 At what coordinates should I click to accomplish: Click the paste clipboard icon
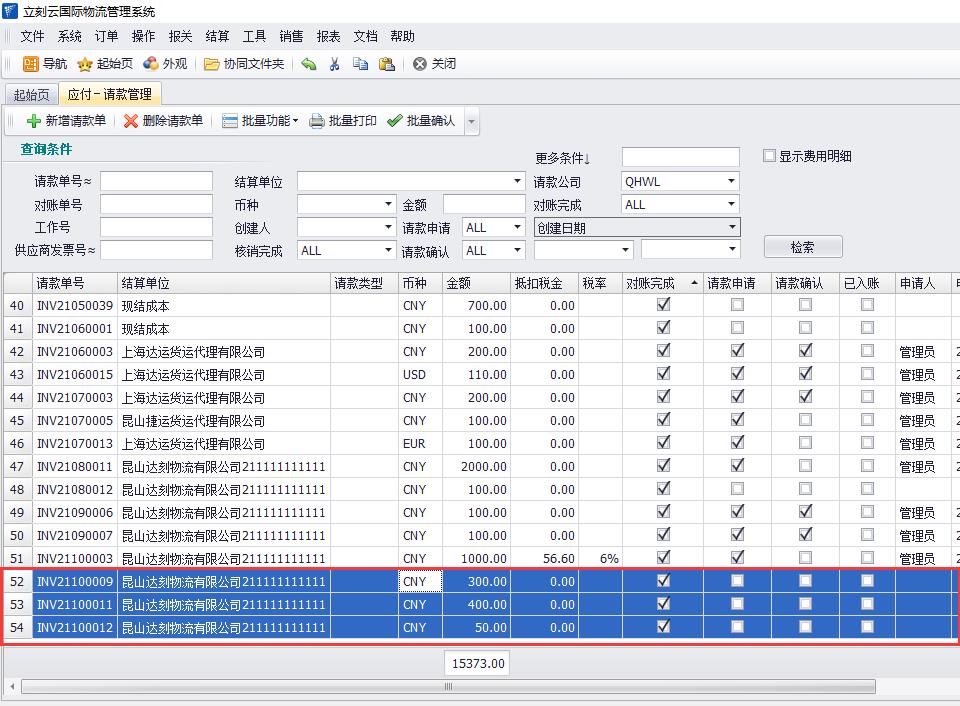387,64
